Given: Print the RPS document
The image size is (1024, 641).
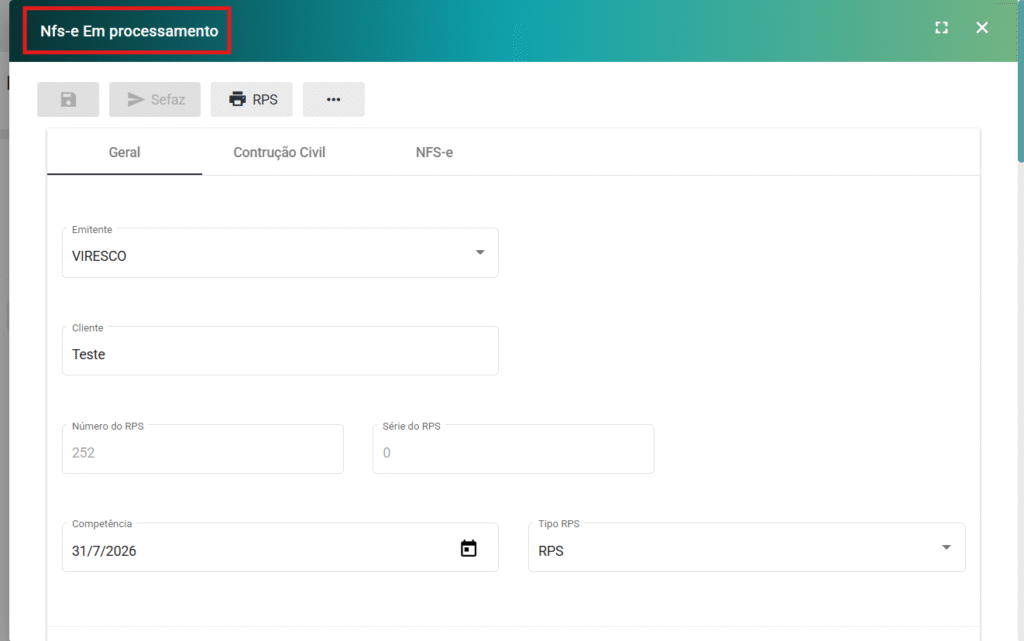Looking at the screenshot, I should [251, 99].
